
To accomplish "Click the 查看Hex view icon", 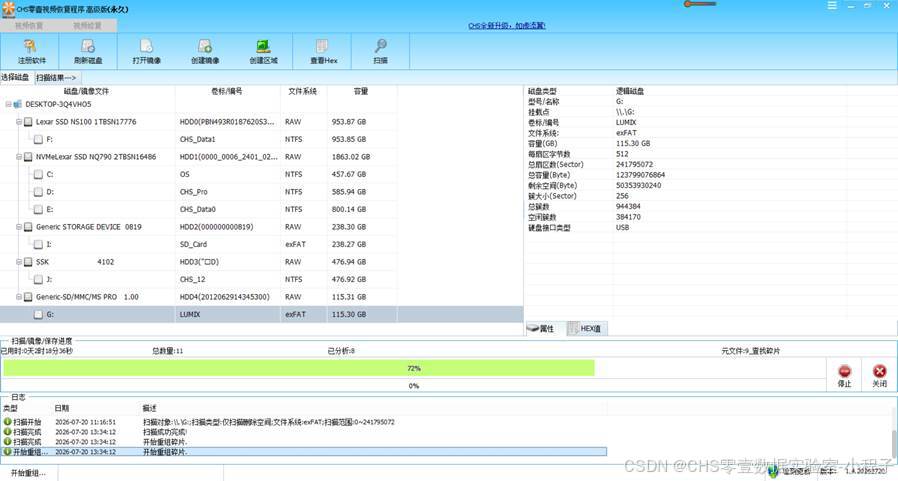I will tap(322, 46).
